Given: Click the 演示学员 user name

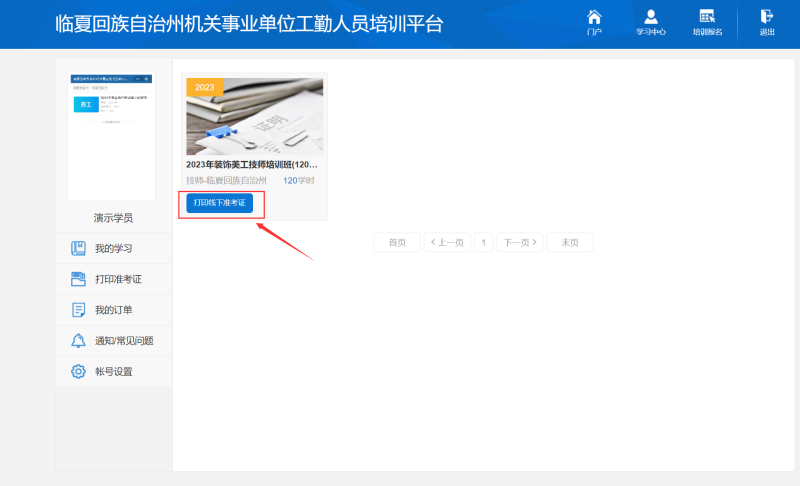Looking at the screenshot, I should coord(113,217).
